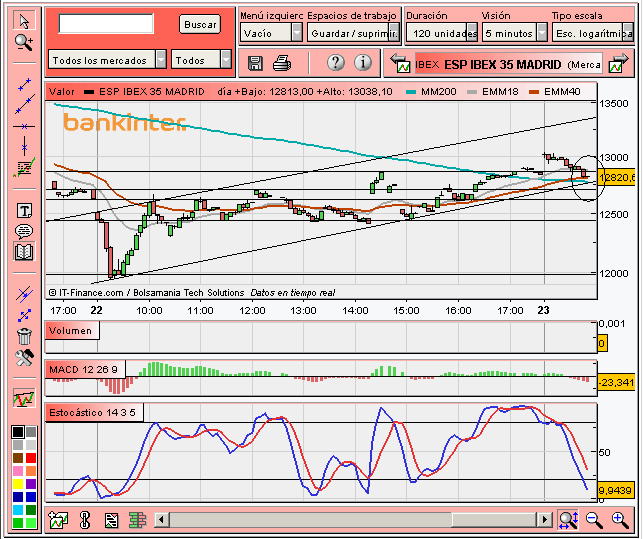Click the printer icon
Viewport: 643px width, 539px height.
click(x=282, y=63)
